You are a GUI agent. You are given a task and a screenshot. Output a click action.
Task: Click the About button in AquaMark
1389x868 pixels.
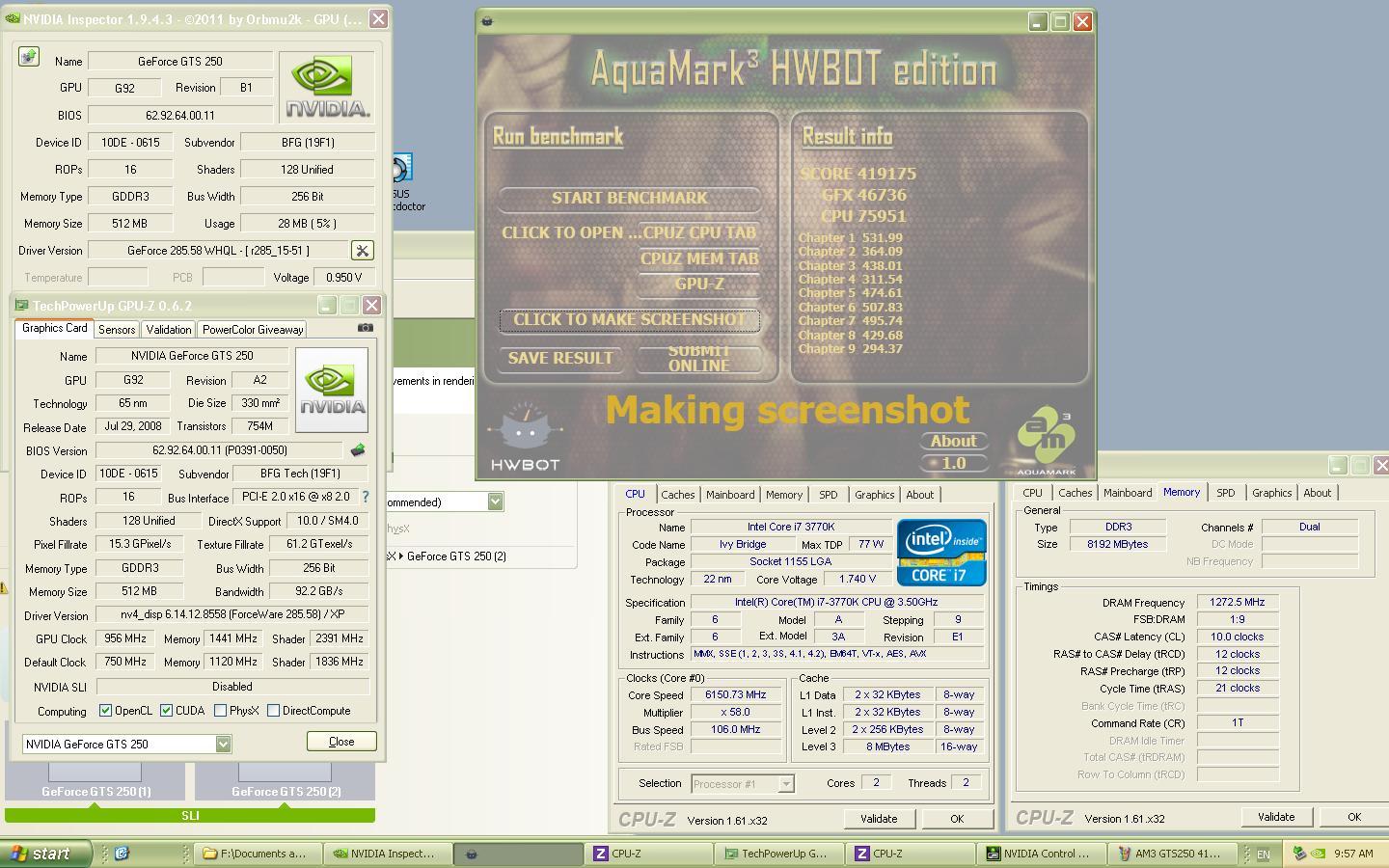click(953, 441)
